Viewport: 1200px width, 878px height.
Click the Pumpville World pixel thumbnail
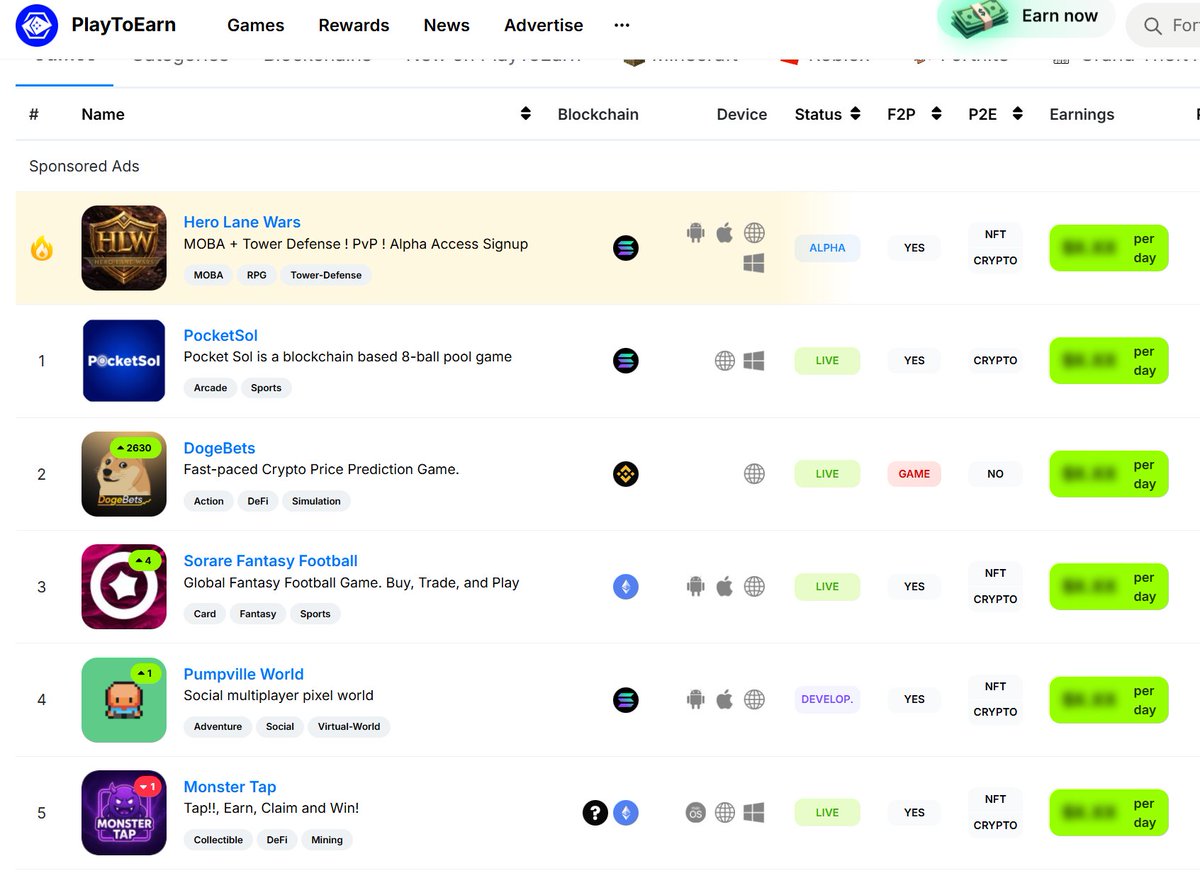(x=124, y=700)
